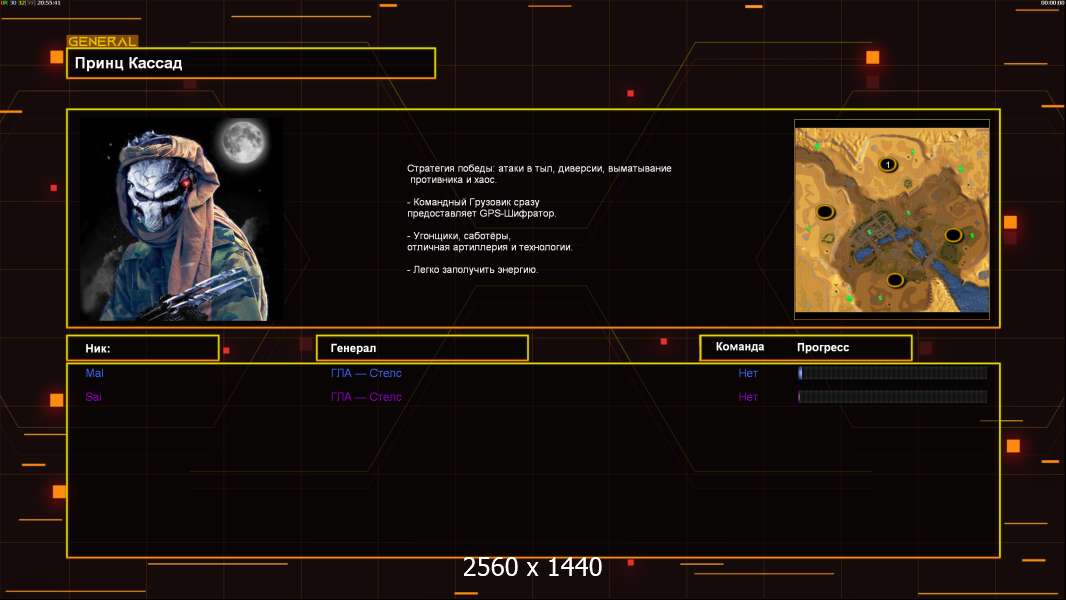Select player Mal in the list
Screen dimensions: 1066x600
click(x=95, y=373)
